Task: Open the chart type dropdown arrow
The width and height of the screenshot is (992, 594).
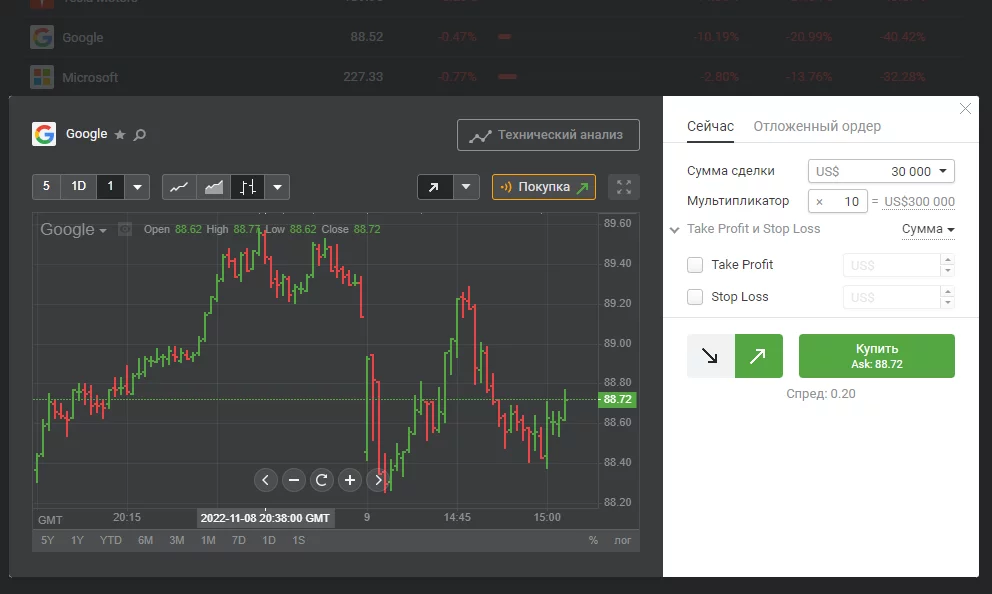Action: pyautogui.click(x=278, y=187)
